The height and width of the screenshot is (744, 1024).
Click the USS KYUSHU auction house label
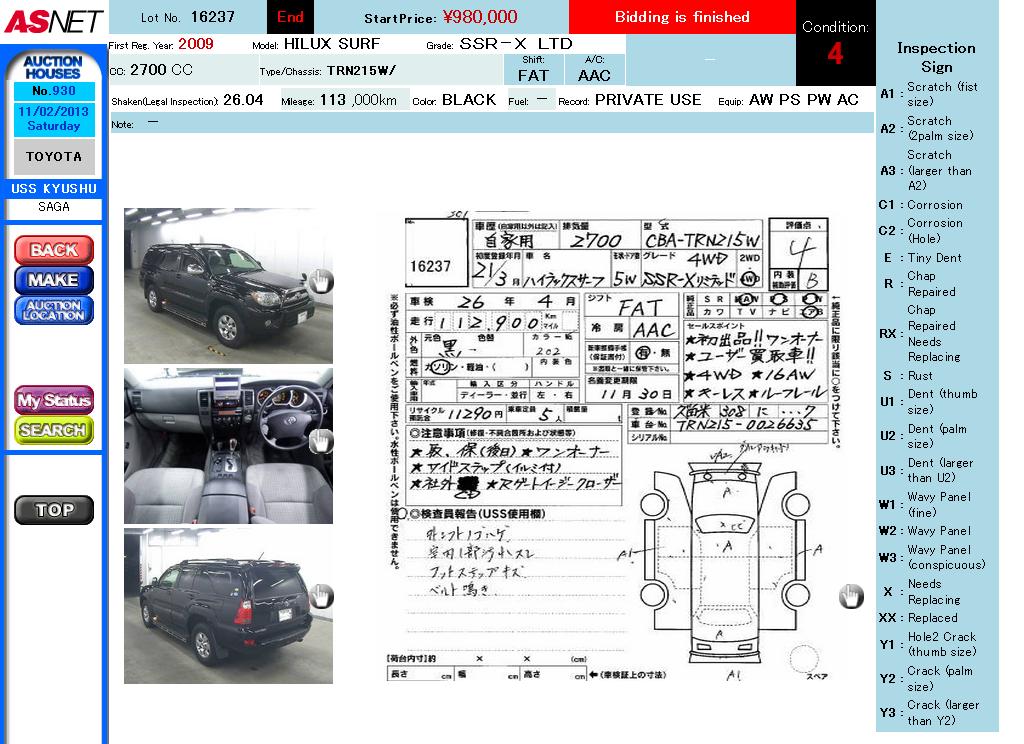(x=54, y=189)
